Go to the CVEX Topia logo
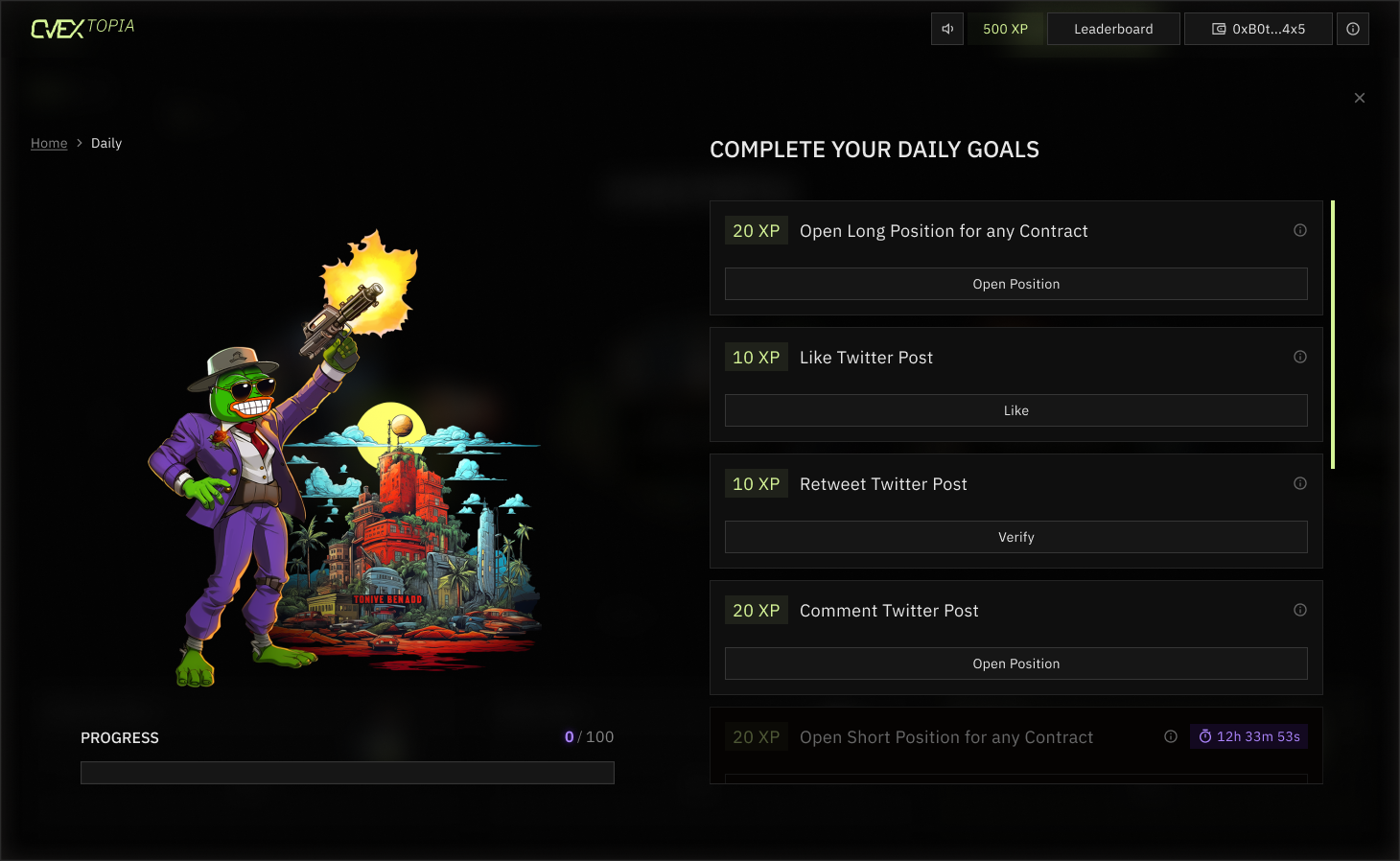The image size is (1400, 861). pos(82,28)
